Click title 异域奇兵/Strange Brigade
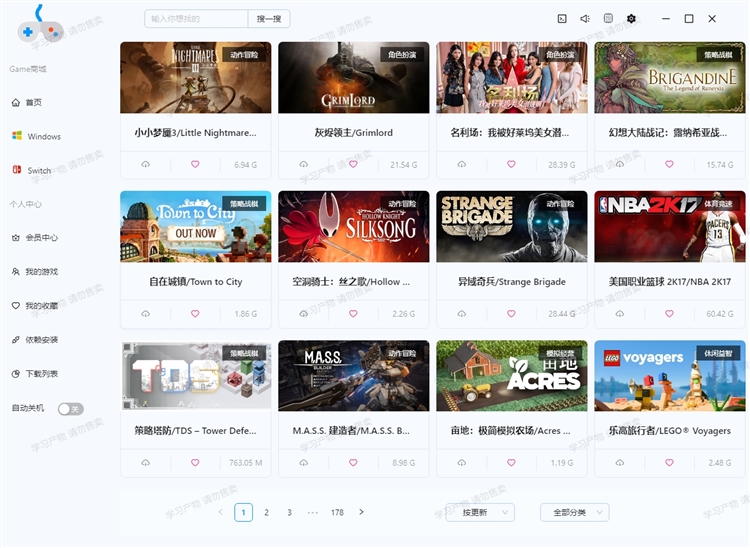The height and width of the screenshot is (548, 750). coord(512,282)
